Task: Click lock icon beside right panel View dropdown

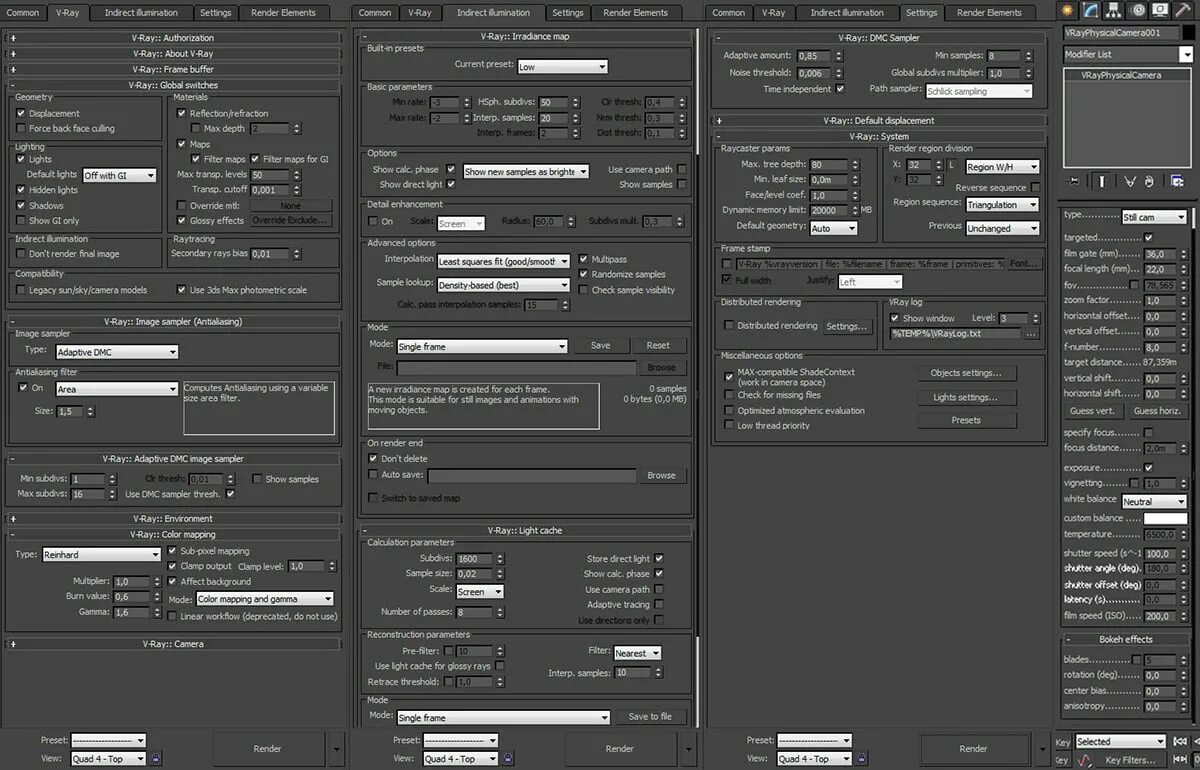Action: 863,759
